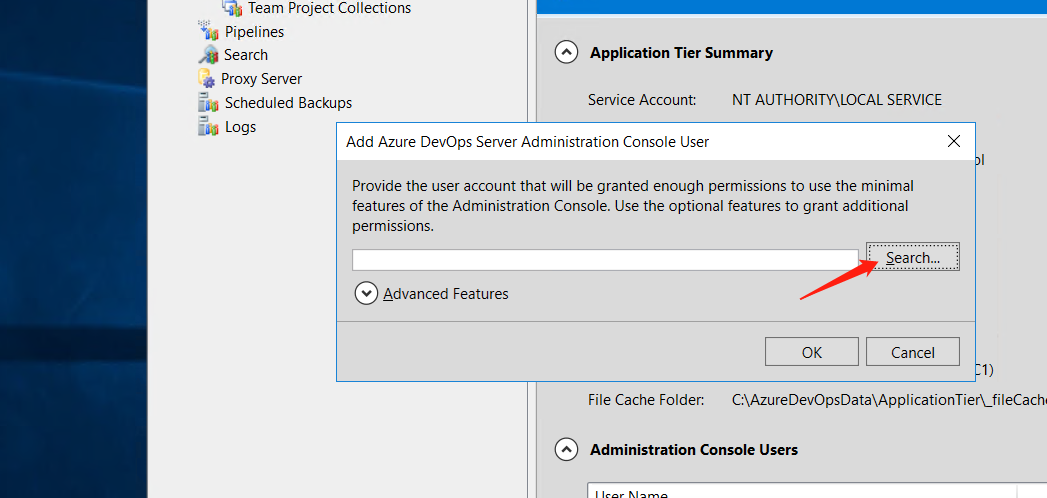1047x498 pixels.
Task: Select Pipelines in the tree
Action: (254, 31)
